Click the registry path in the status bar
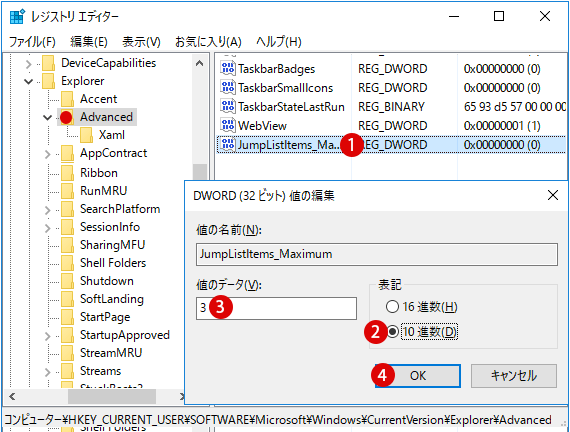Viewport: 570px width, 432px height. 278,420
